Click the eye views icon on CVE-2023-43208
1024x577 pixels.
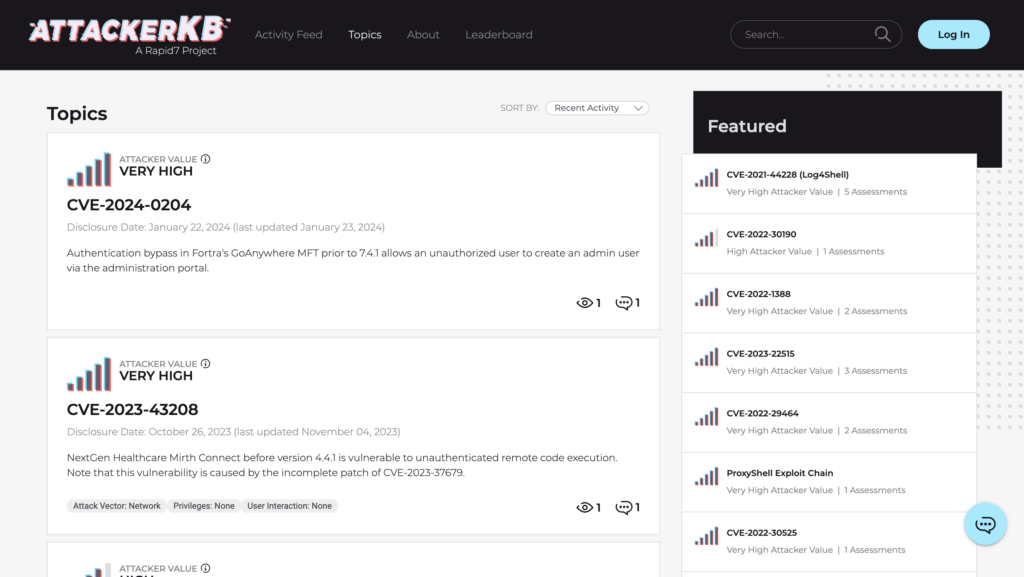click(584, 508)
